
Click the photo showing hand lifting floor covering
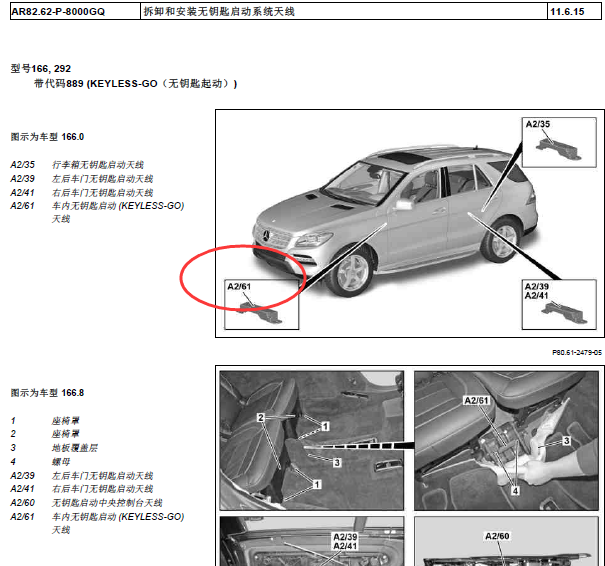[x=506, y=441]
